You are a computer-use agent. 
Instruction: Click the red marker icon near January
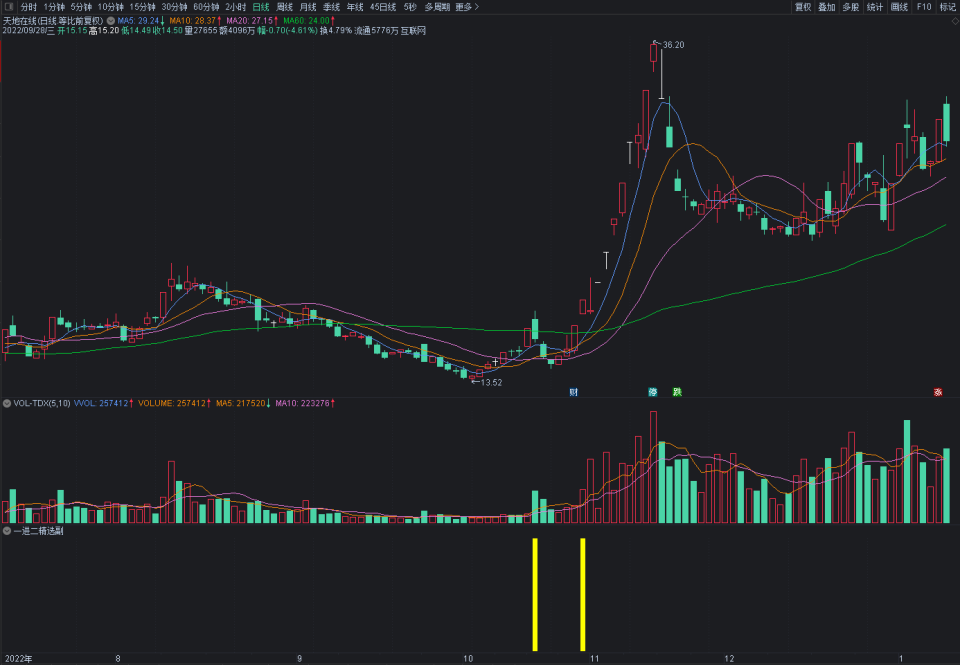pyautogui.click(x=938, y=392)
